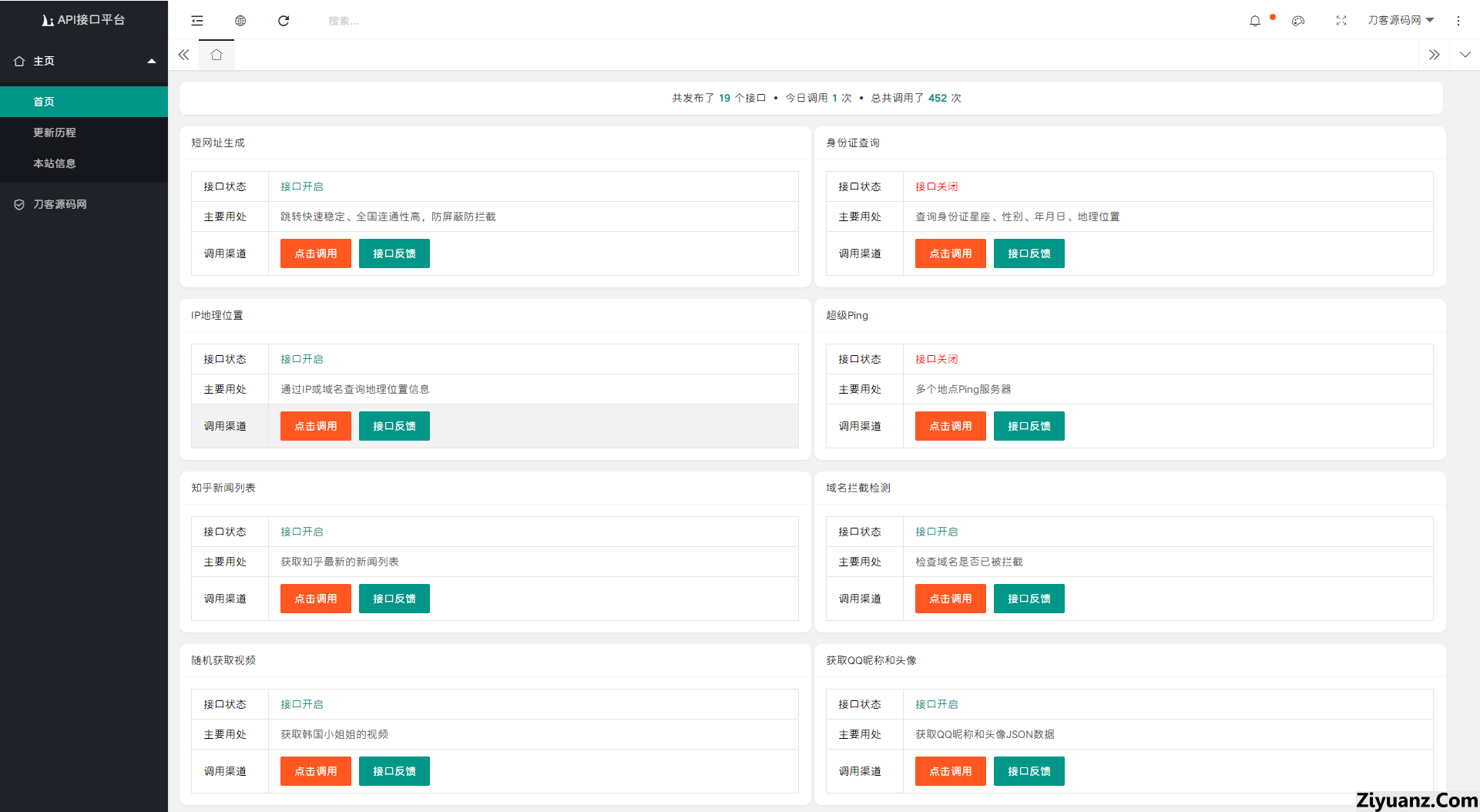
Task: Open the theme palette icon
Action: [x=1298, y=21]
